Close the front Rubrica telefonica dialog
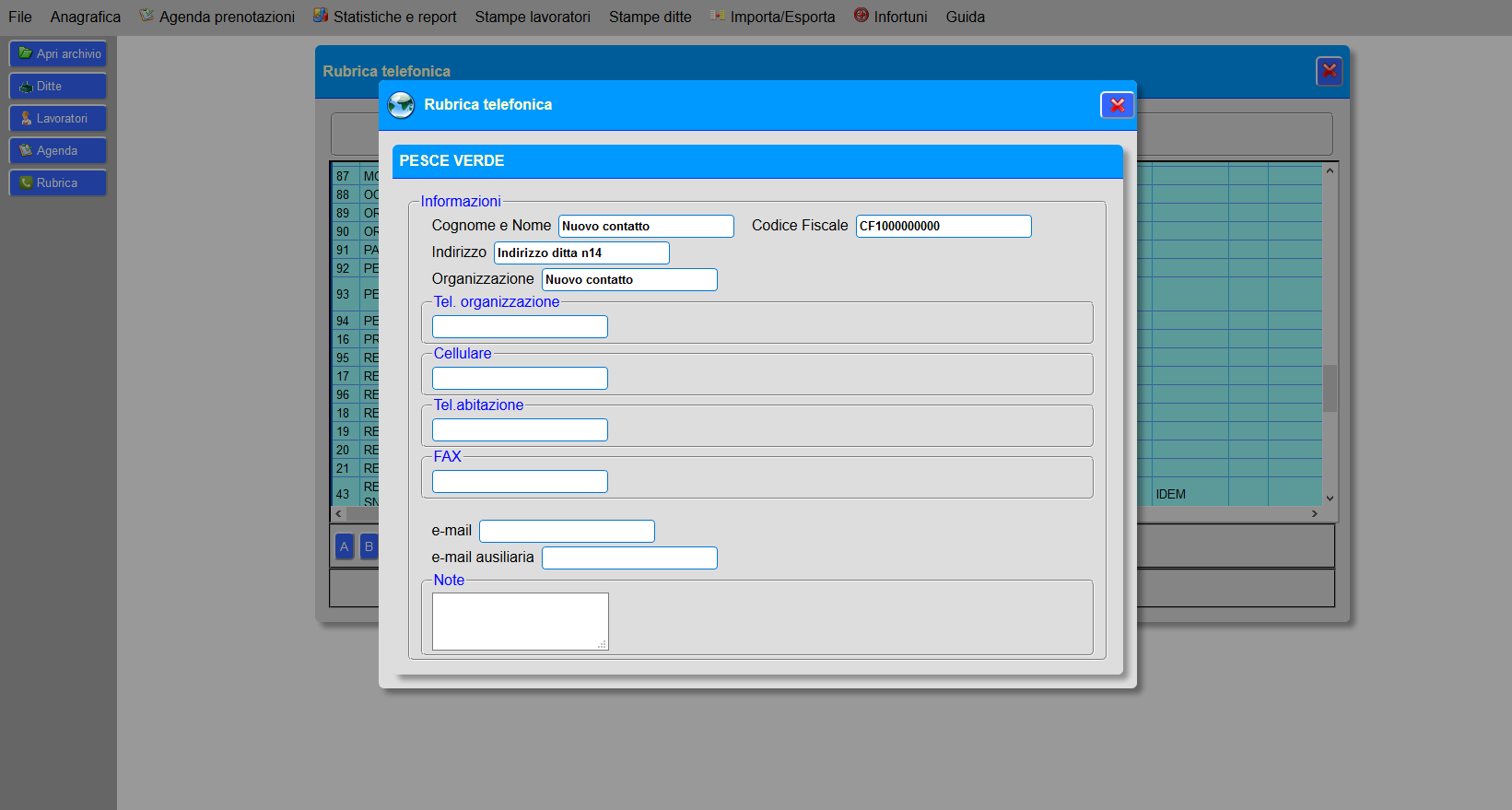The image size is (1512, 810). (x=1117, y=105)
